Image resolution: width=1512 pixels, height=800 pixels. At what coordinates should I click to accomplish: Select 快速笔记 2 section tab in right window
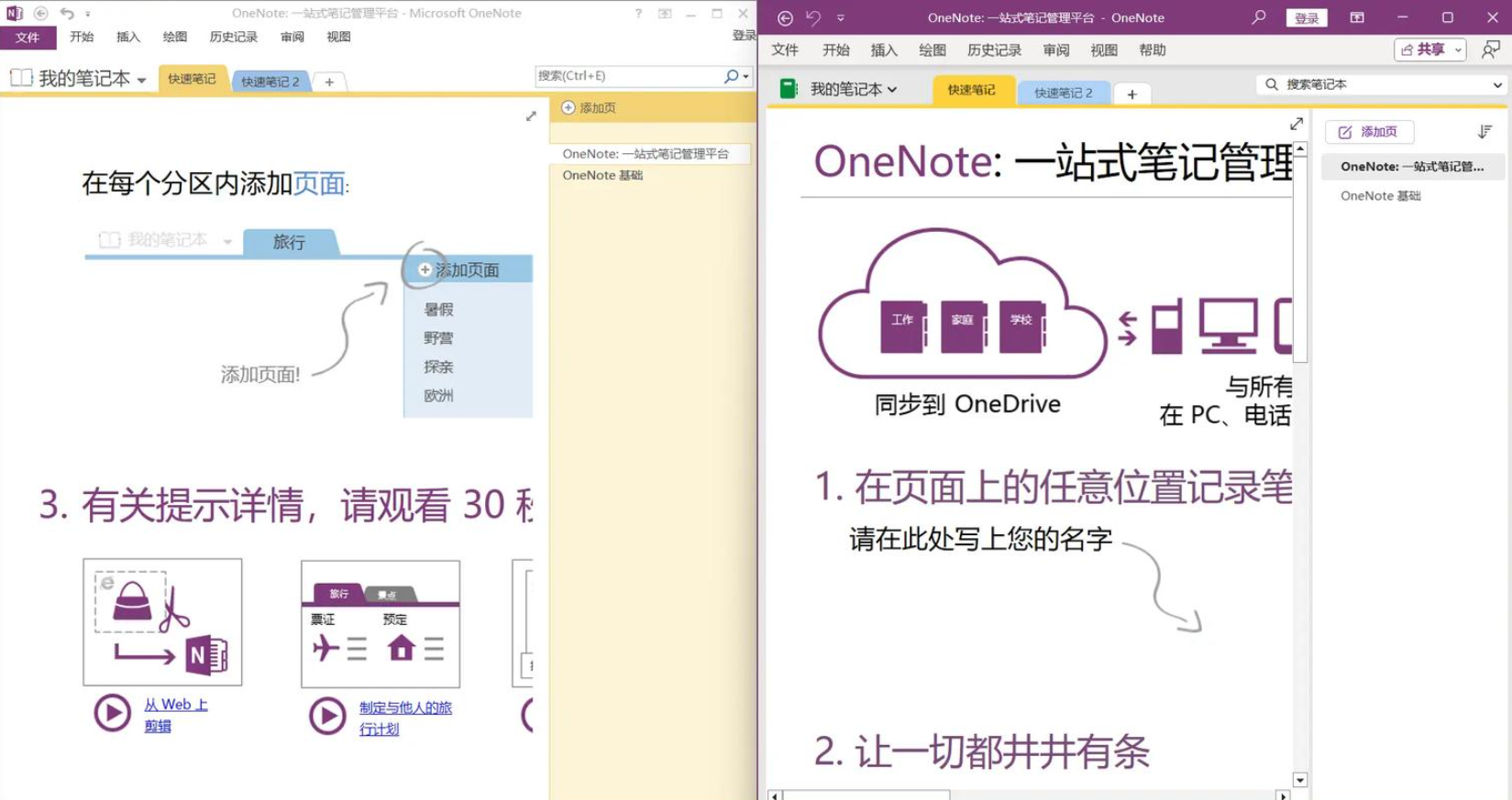(x=1064, y=93)
